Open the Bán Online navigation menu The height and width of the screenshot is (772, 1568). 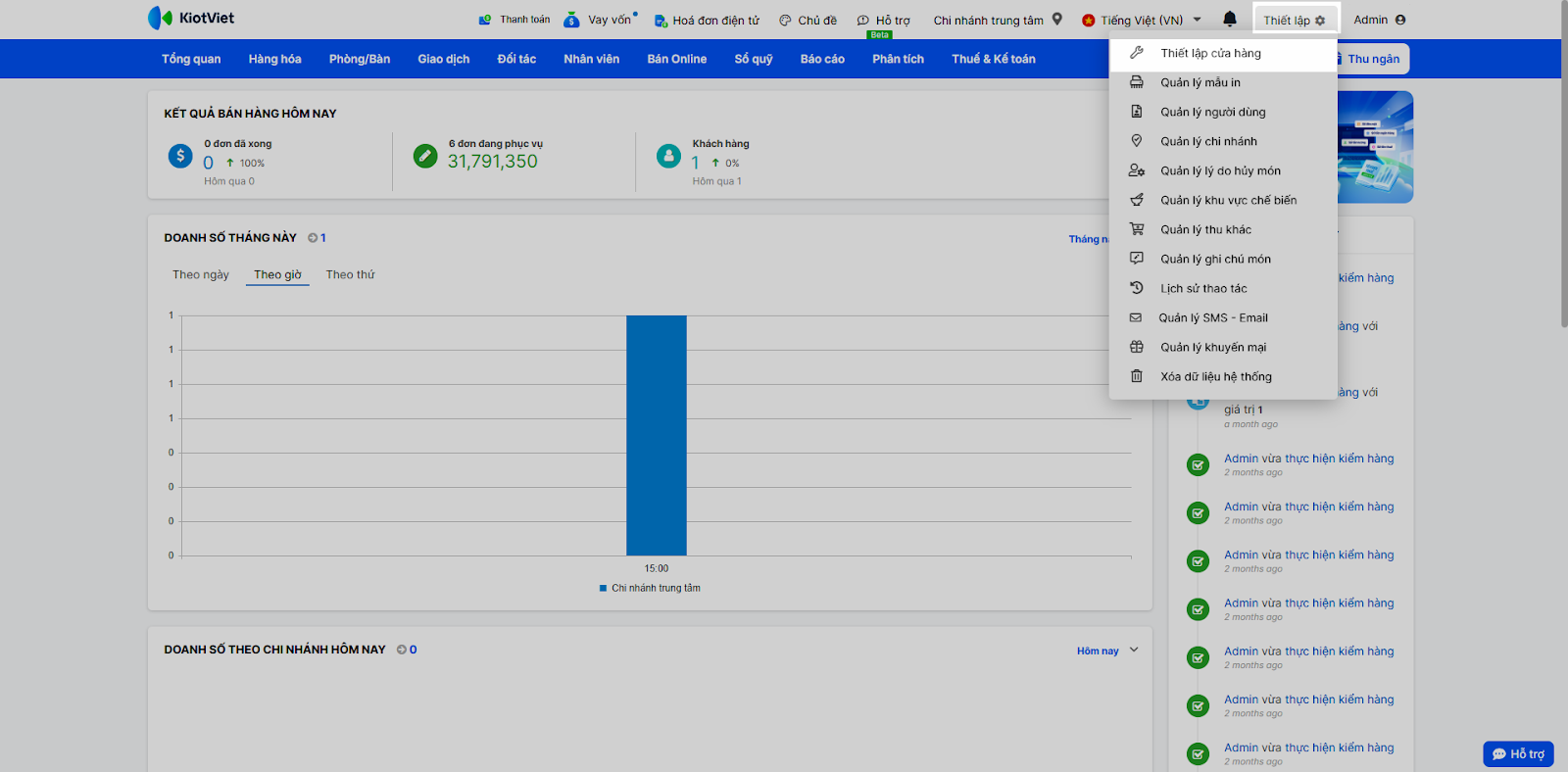tap(677, 59)
